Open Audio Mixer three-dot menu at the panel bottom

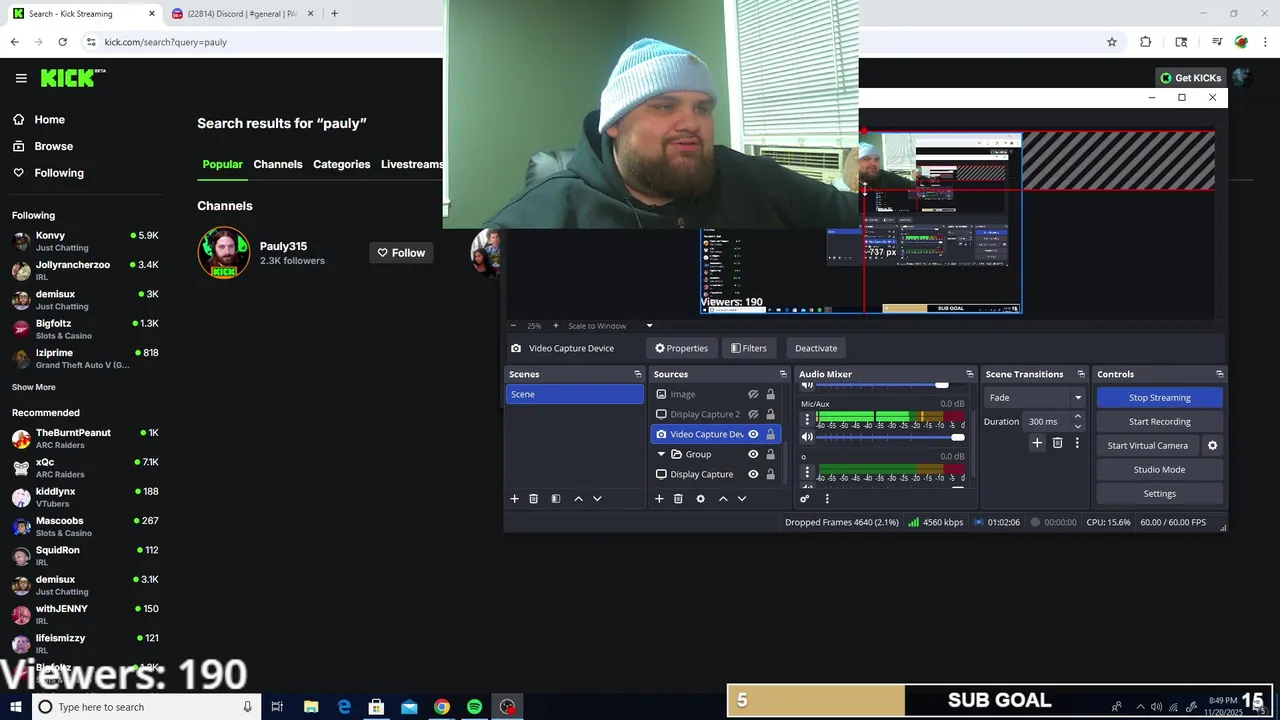pos(827,499)
